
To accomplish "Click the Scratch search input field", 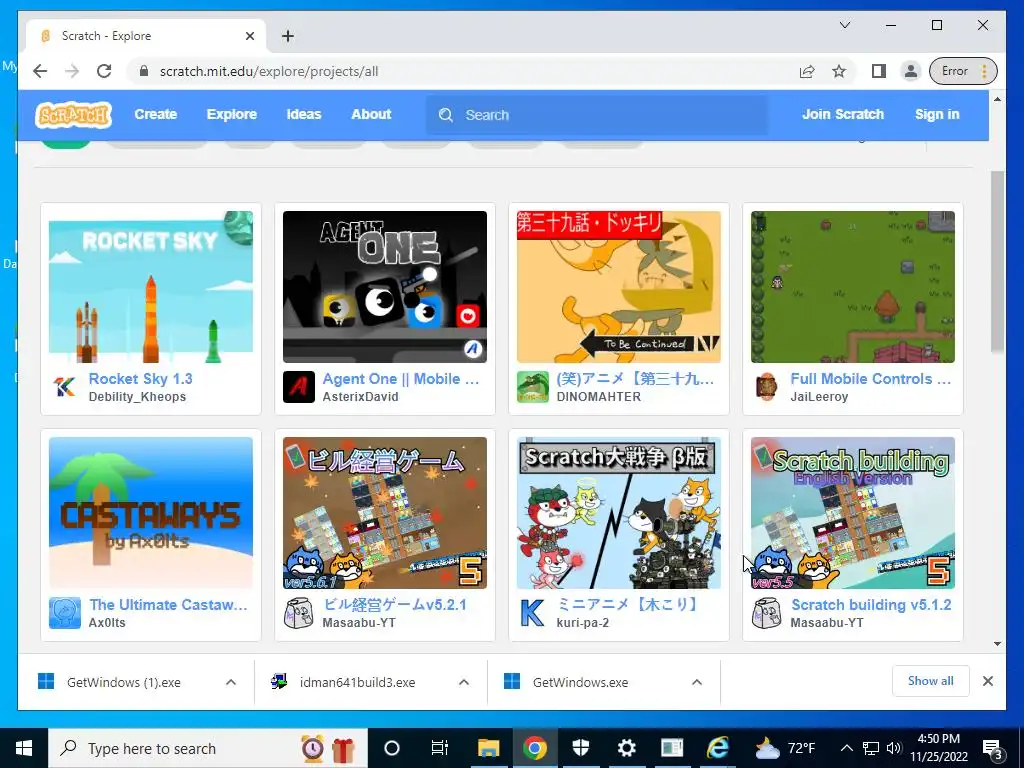I will [596, 115].
